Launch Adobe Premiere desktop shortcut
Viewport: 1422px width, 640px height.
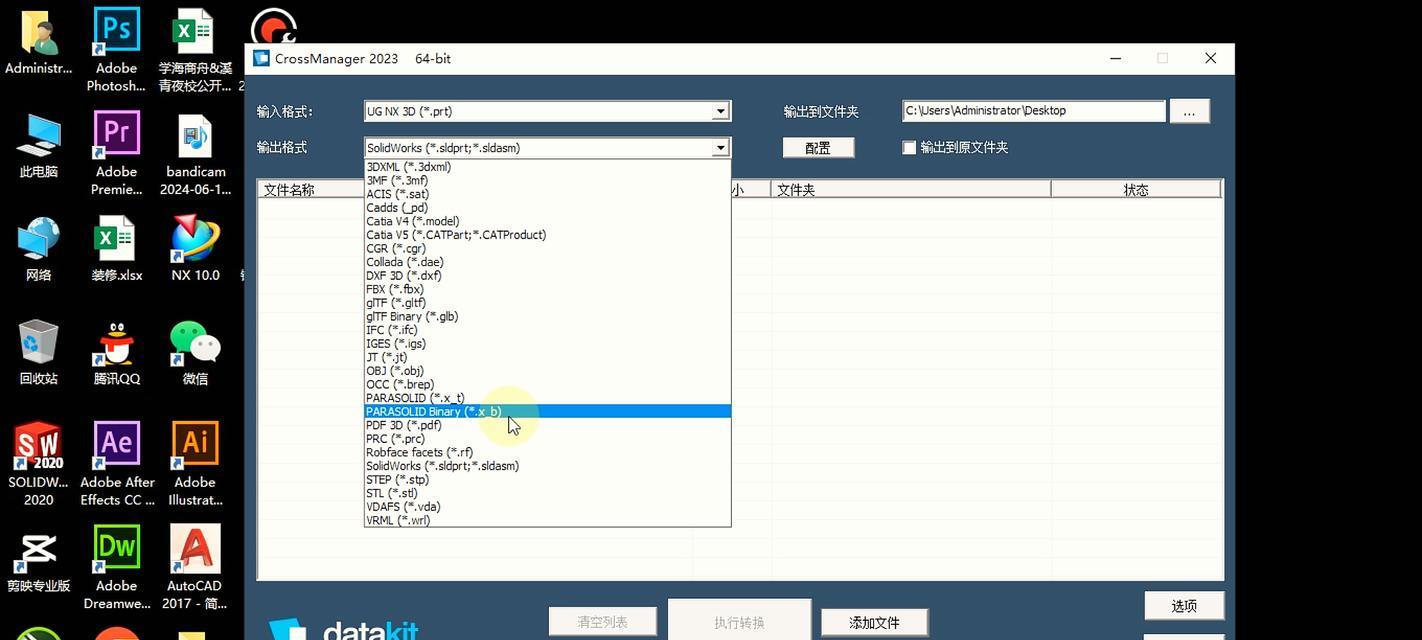coord(116,154)
